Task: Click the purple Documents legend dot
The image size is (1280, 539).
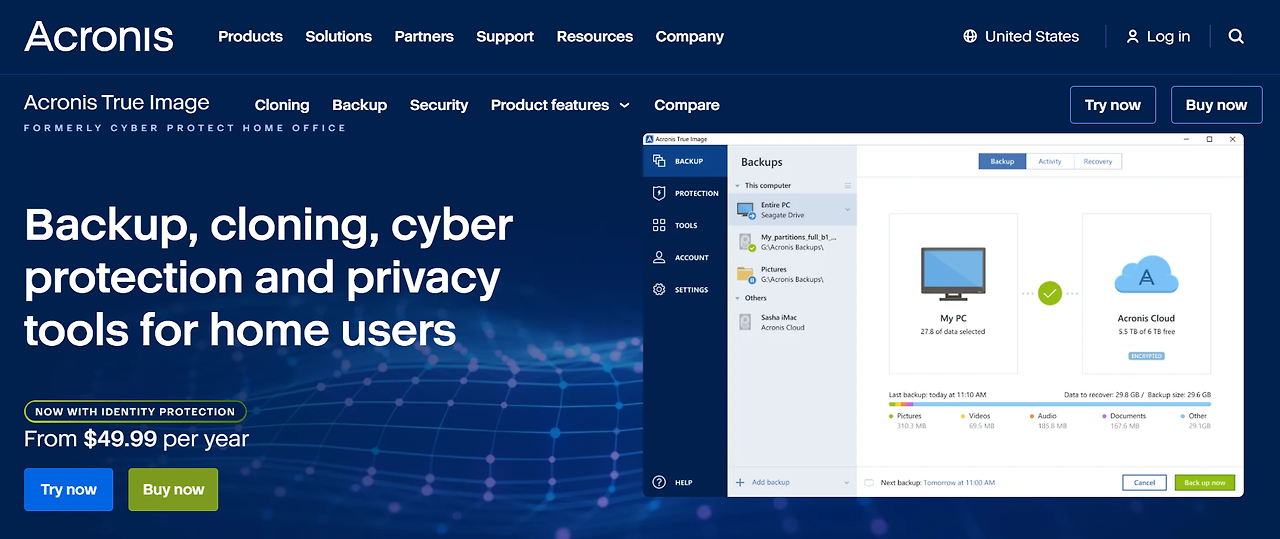Action: 1105,416
